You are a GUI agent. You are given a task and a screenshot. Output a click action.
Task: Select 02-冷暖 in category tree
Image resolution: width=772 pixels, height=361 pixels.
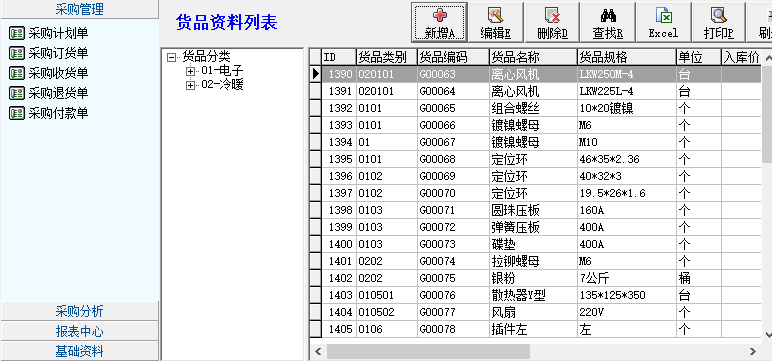[223, 85]
